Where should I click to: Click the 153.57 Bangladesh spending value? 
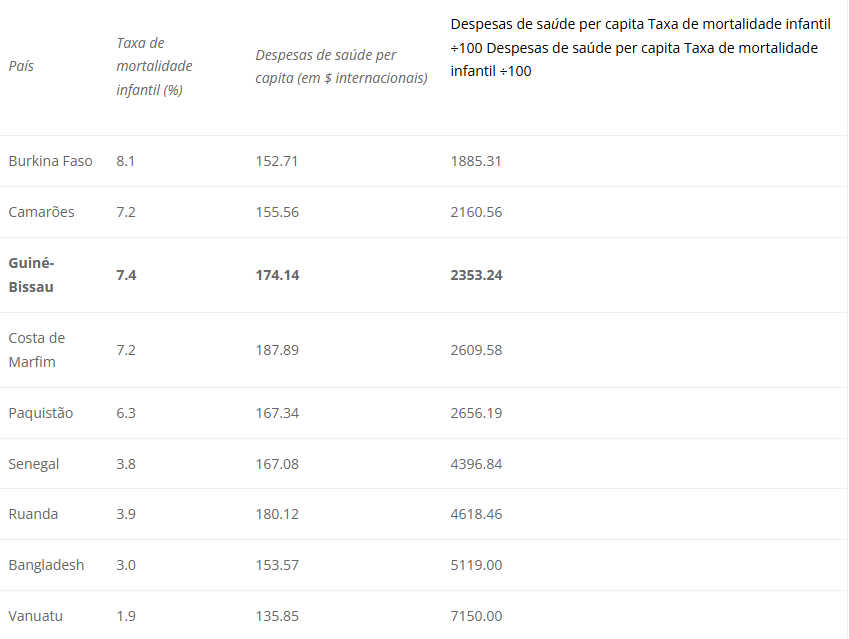277,565
